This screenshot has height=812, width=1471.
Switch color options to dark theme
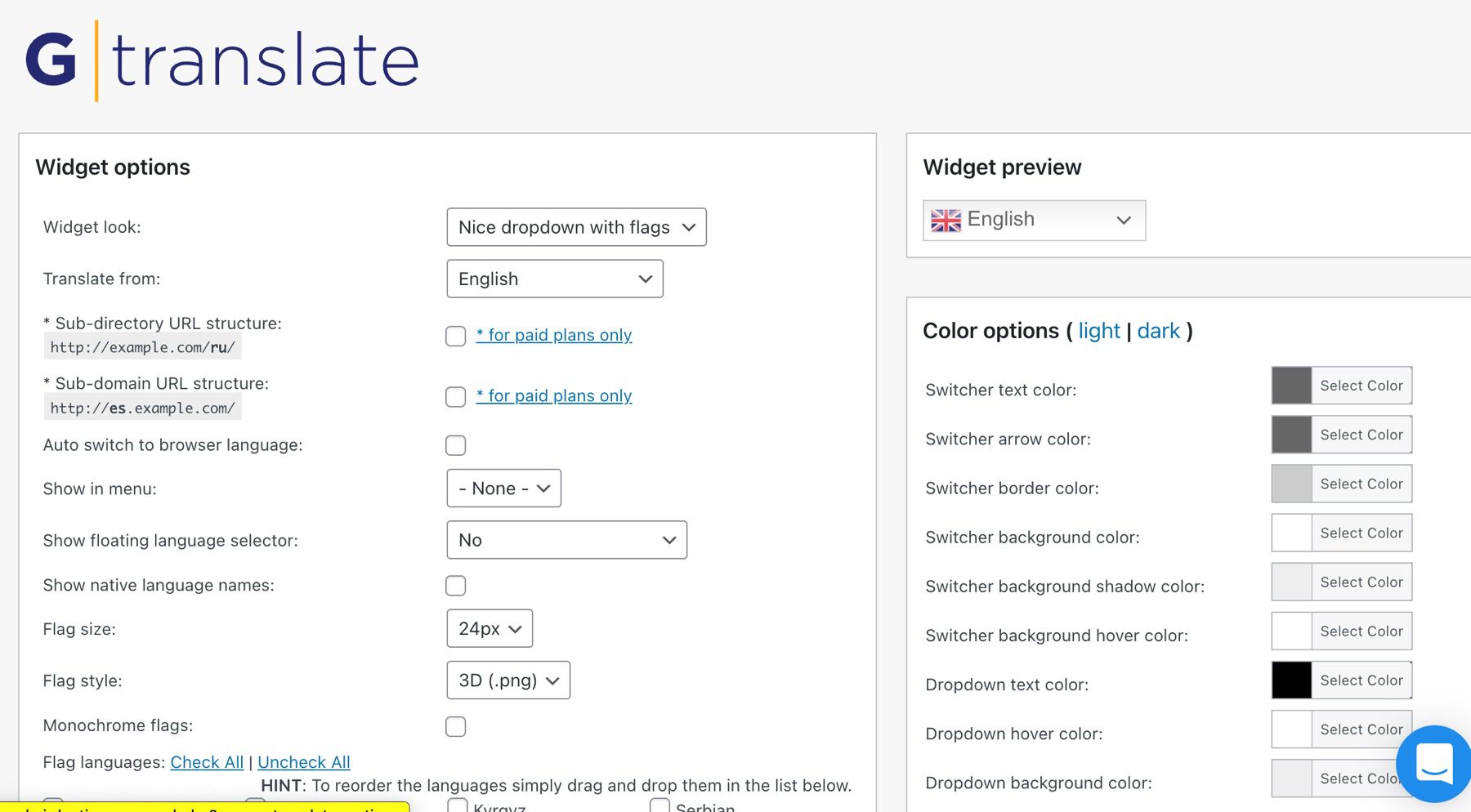1159,331
